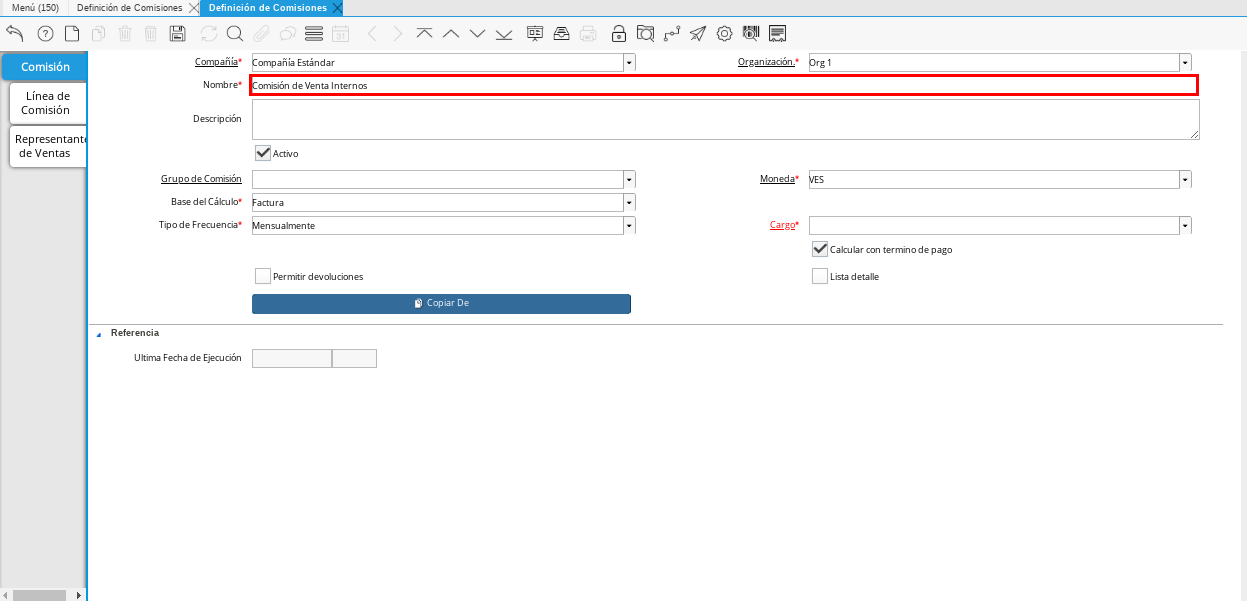Image resolution: width=1247 pixels, height=601 pixels.
Task: Open the gear process settings icon
Action: [725, 33]
